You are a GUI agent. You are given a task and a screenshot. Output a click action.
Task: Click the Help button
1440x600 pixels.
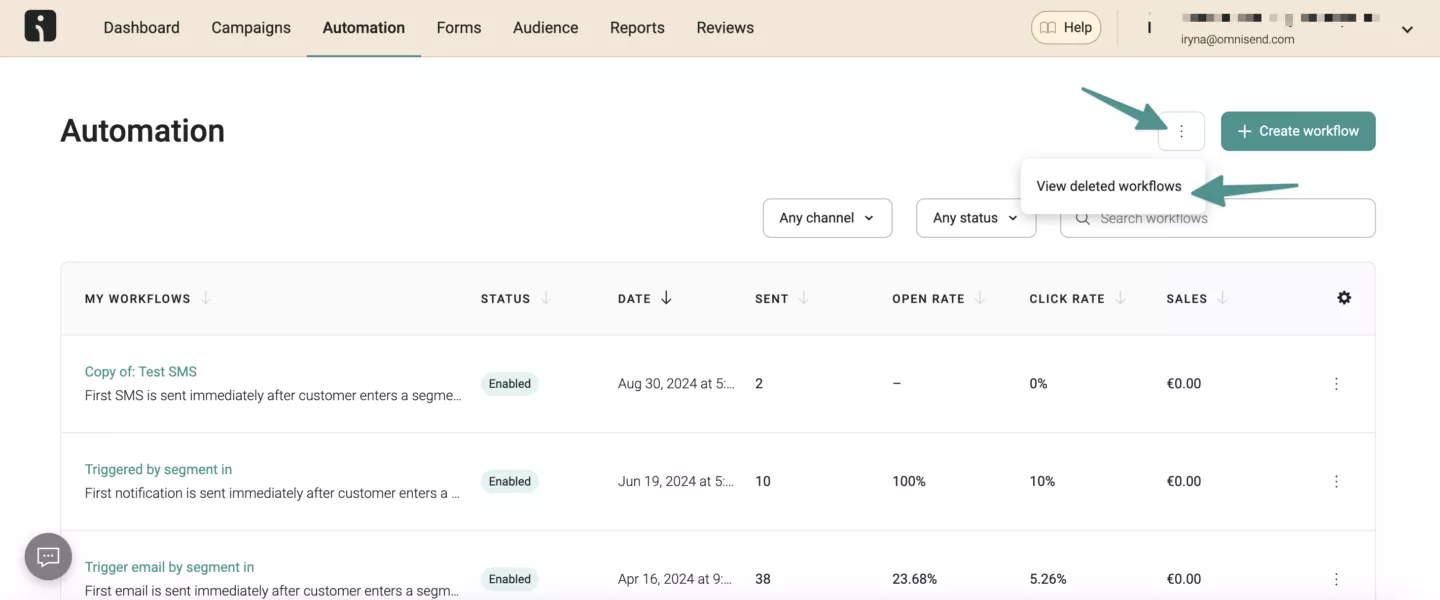[x=1066, y=28]
